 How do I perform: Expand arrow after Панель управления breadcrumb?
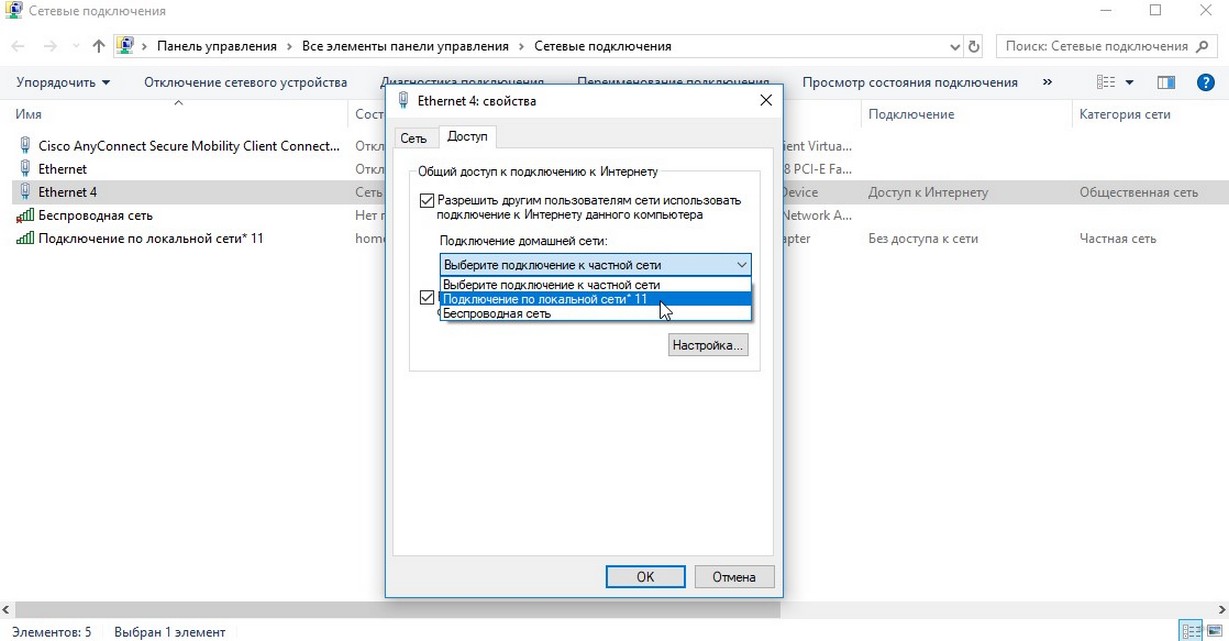point(289,46)
